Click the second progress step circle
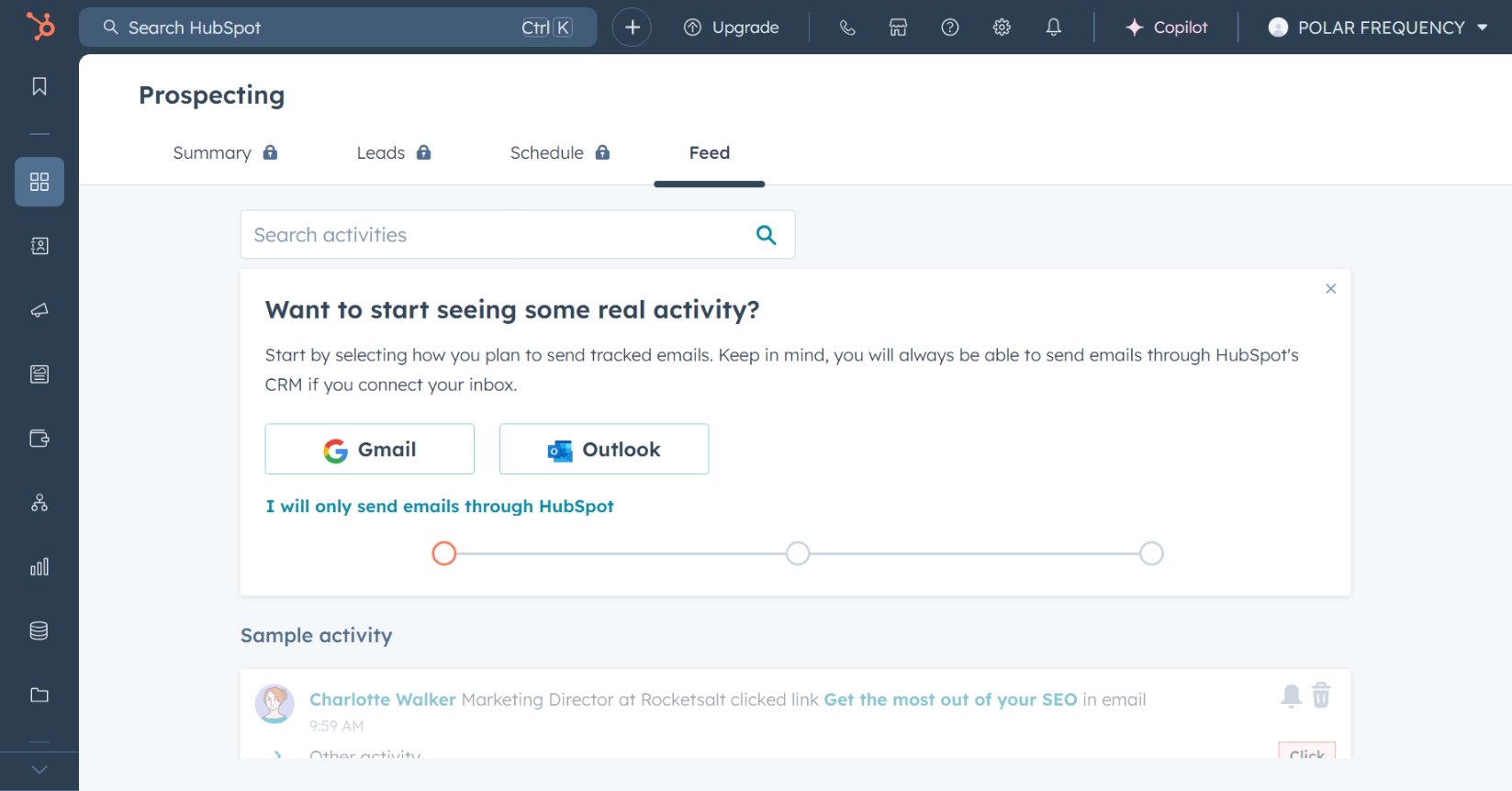The width and height of the screenshot is (1512, 791). point(799,554)
